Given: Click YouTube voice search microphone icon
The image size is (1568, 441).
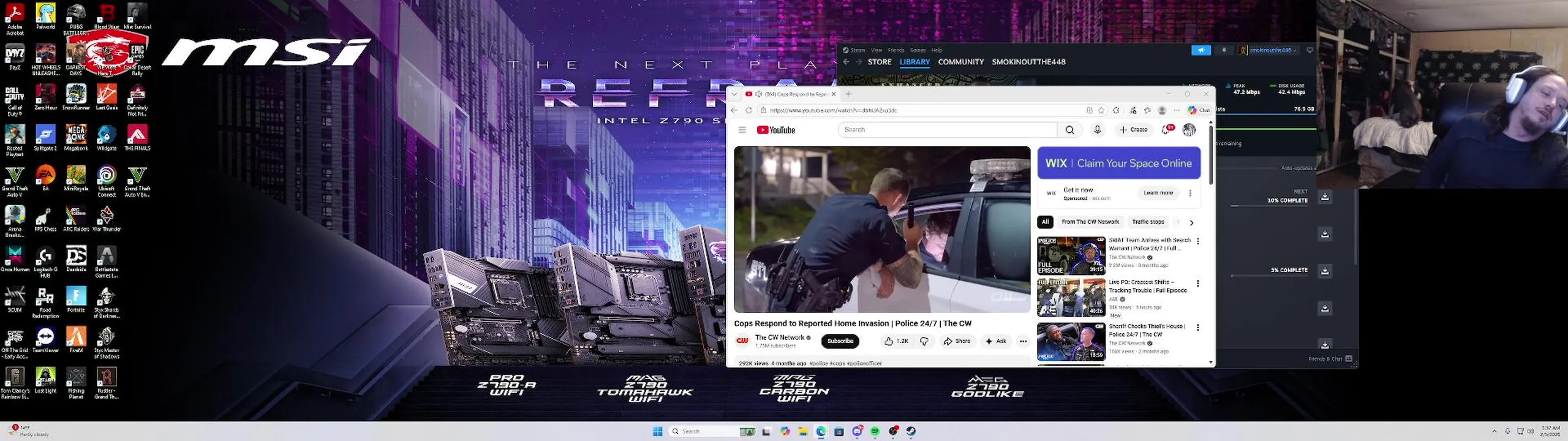Looking at the screenshot, I should [1097, 130].
